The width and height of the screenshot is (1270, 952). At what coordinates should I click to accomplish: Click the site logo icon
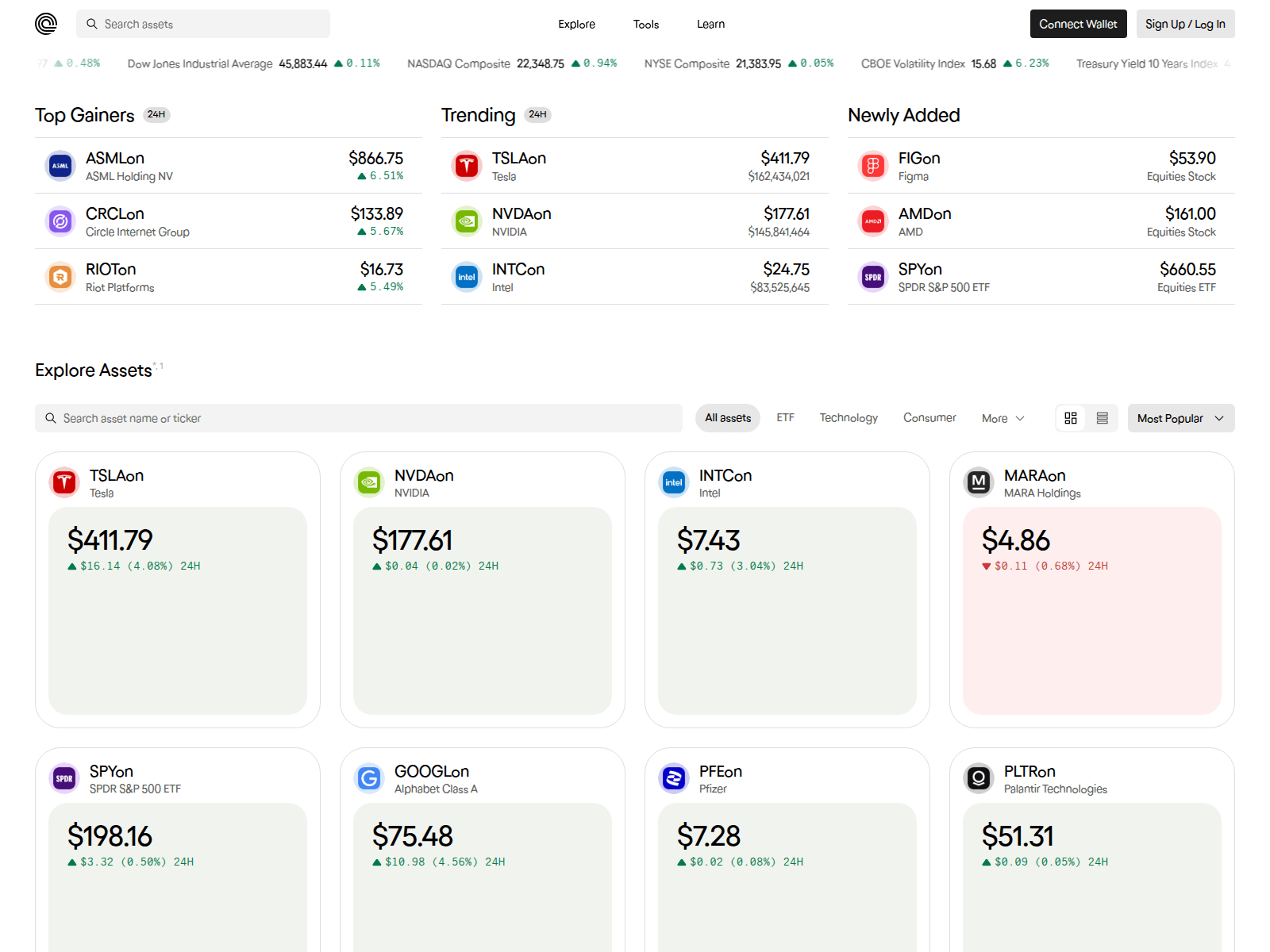[x=46, y=24]
